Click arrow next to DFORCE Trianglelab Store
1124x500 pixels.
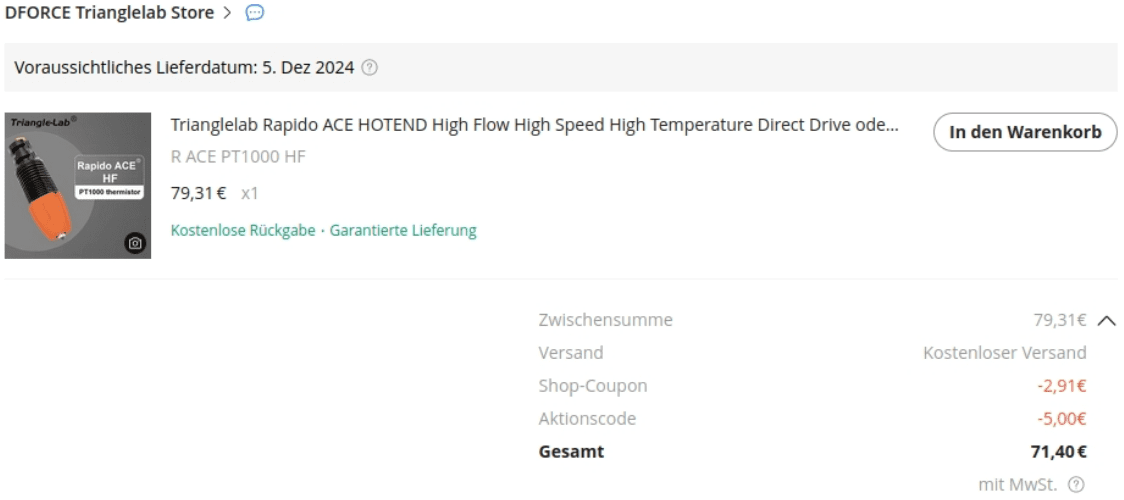pyautogui.click(x=228, y=13)
